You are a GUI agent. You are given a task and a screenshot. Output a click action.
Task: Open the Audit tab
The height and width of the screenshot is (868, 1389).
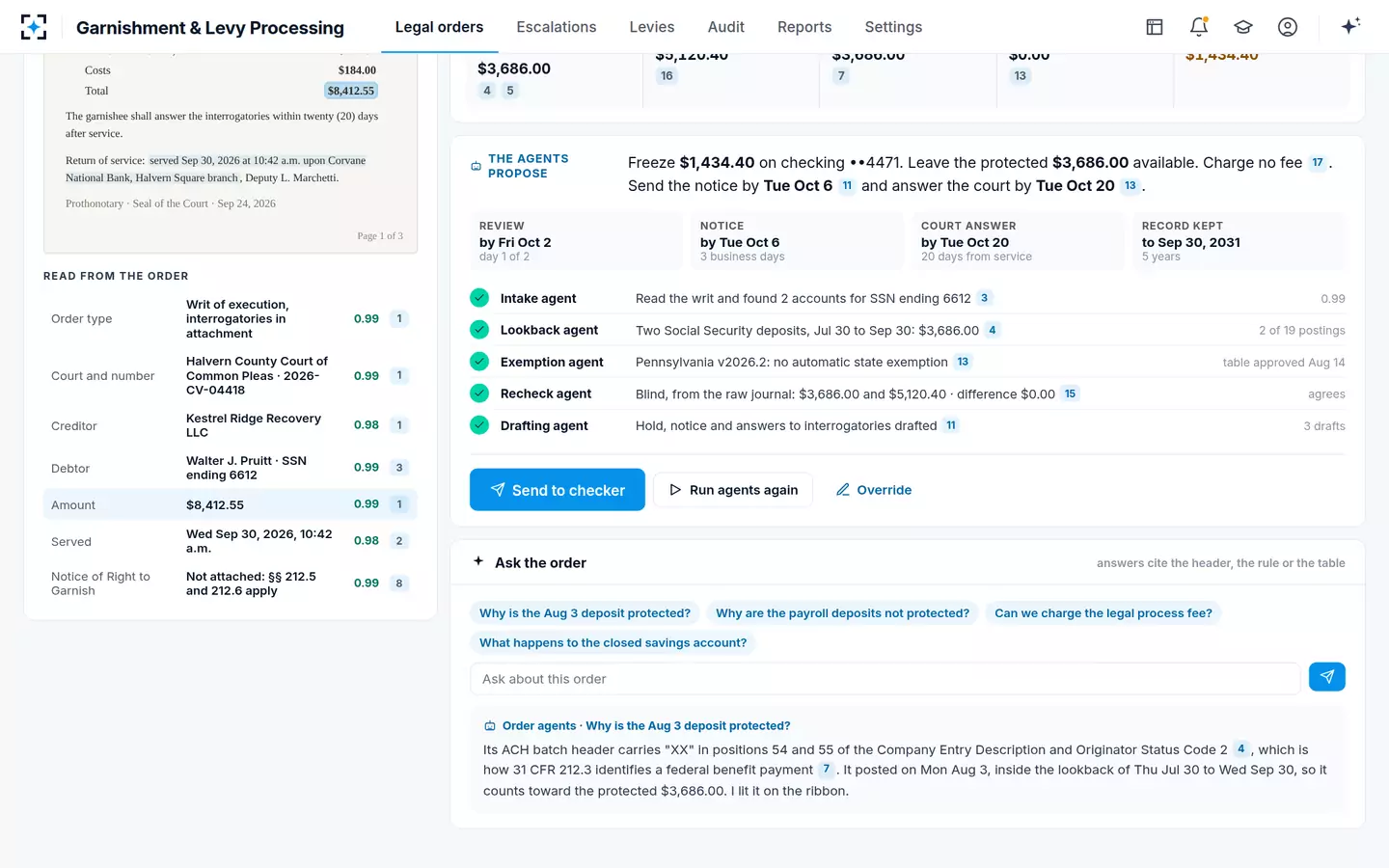[726, 27]
